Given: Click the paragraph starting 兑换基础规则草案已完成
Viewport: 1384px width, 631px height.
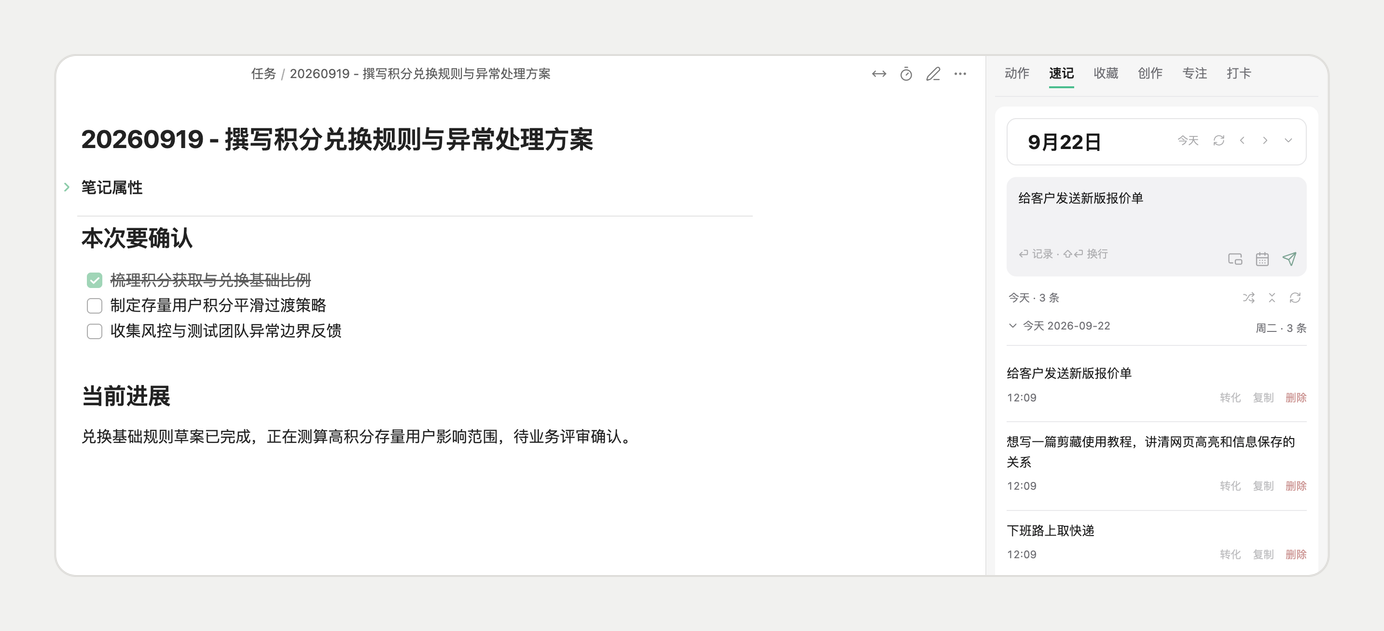Looking at the screenshot, I should tap(358, 437).
